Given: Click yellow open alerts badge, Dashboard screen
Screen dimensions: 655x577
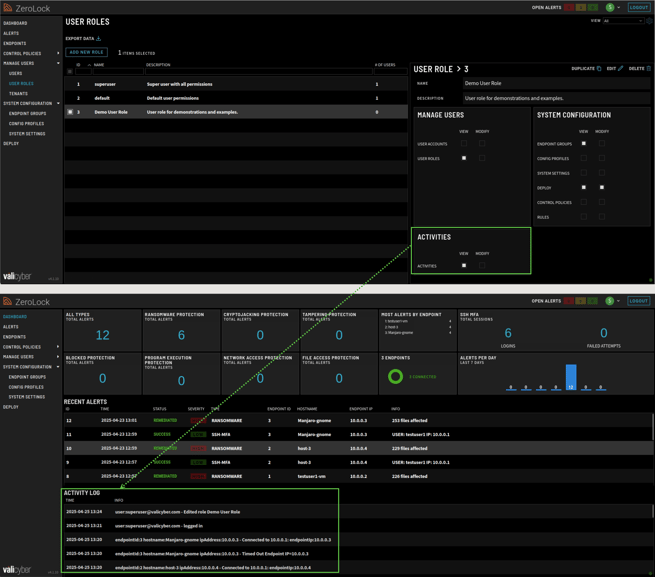Looking at the screenshot, I should pyautogui.click(x=581, y=301).
